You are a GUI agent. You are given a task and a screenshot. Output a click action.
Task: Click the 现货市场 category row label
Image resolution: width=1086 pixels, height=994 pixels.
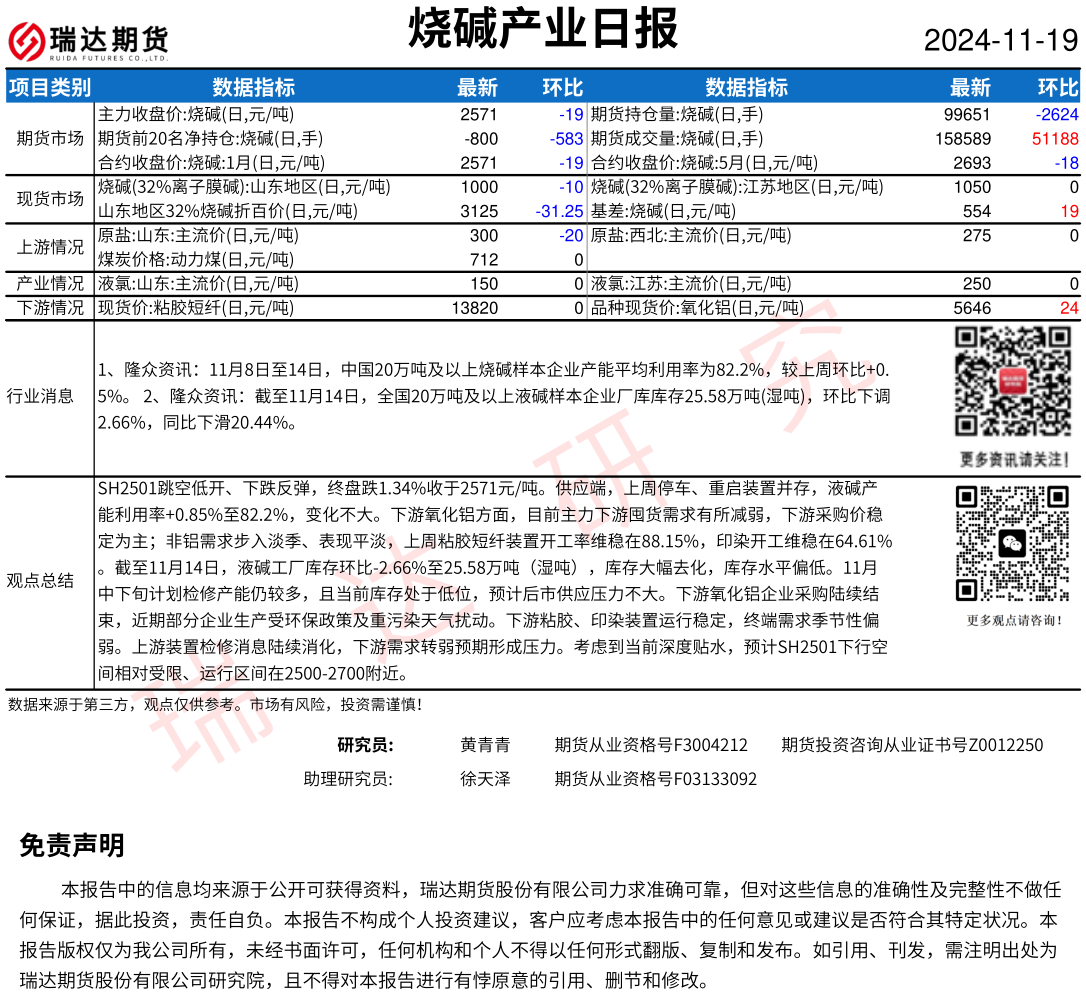point(50,198)
